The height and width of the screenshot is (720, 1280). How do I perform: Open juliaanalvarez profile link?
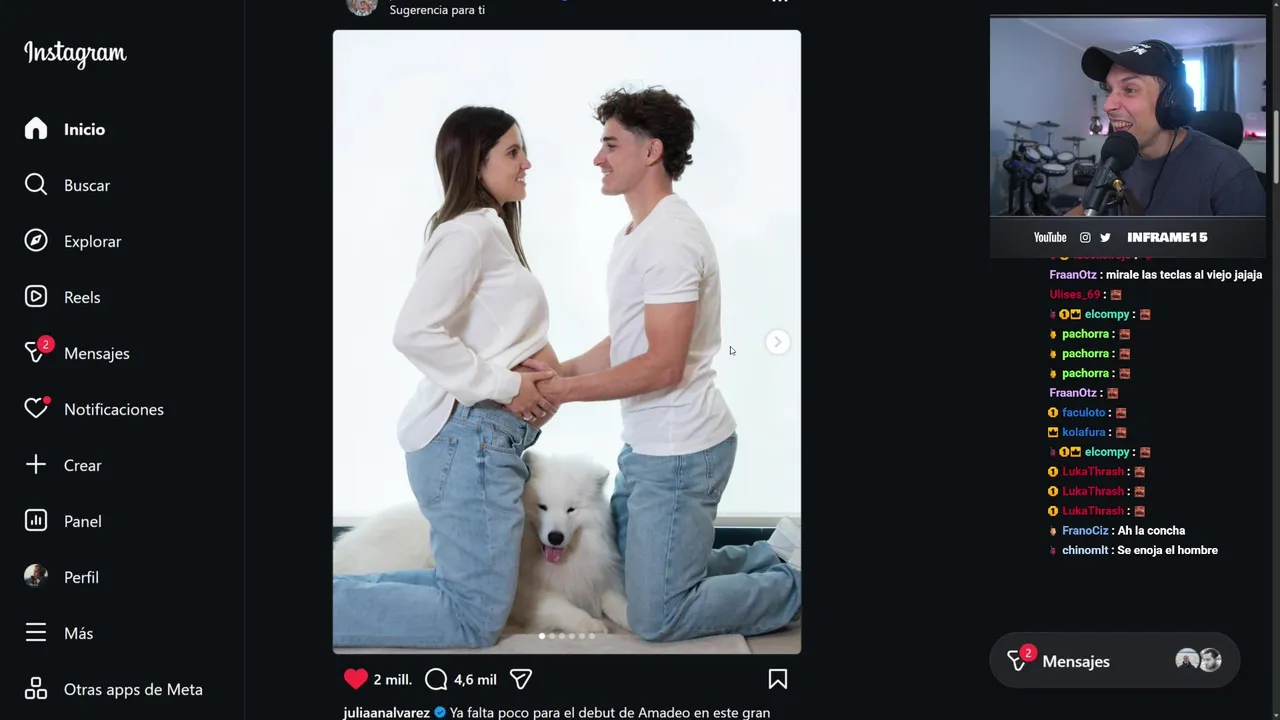(386, 713)
